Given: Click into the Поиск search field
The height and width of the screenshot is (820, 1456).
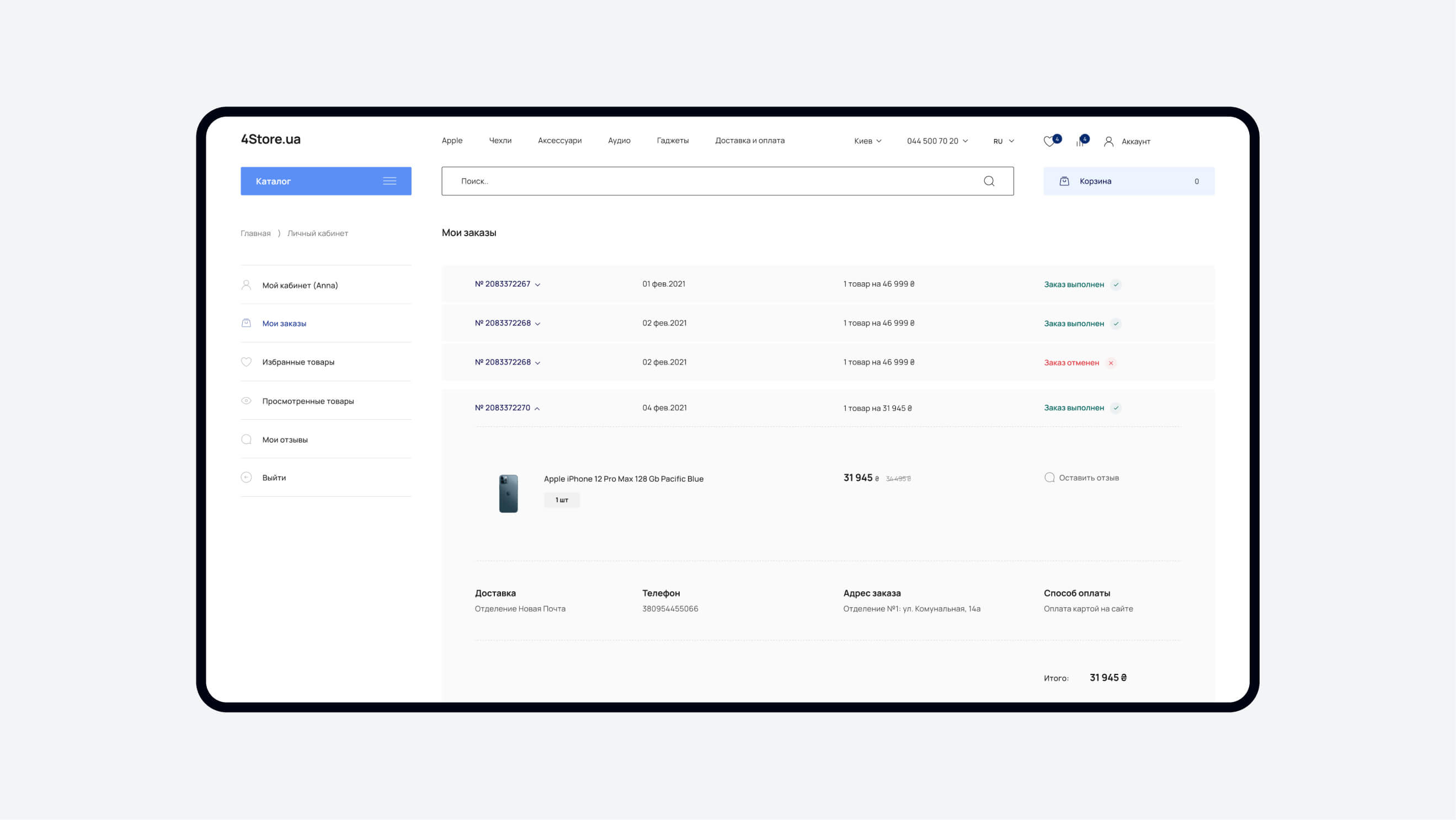Looking at the screenshot, I should click(712, 181).
